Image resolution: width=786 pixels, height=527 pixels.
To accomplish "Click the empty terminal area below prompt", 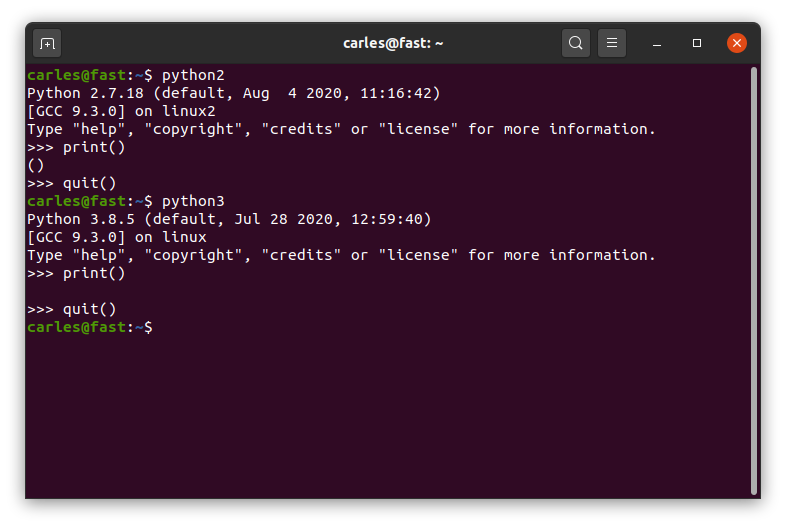I will pos(388,416).
